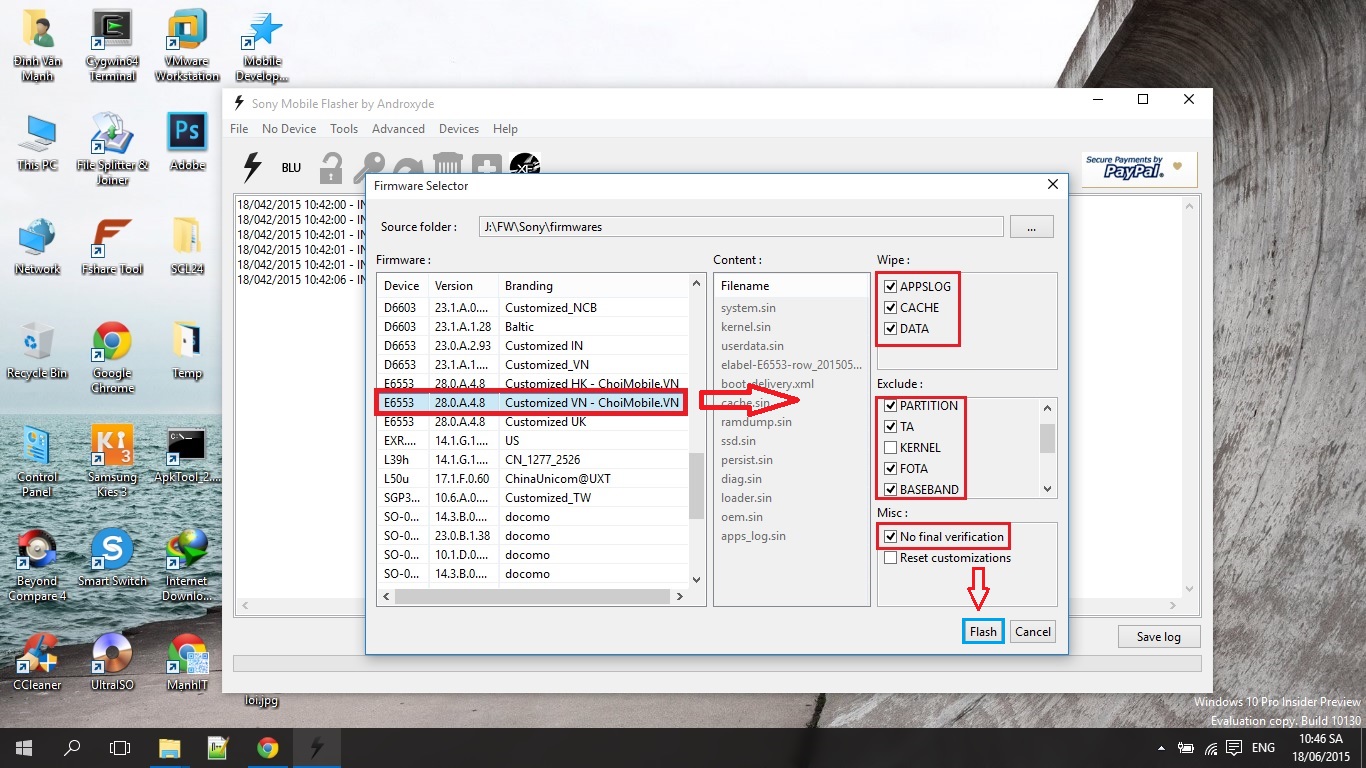The width and height of the screenshot is (1366, 768).
Task: Click the BLU bootloader unlock toolbar icon
Action: (x=291, y=168)
